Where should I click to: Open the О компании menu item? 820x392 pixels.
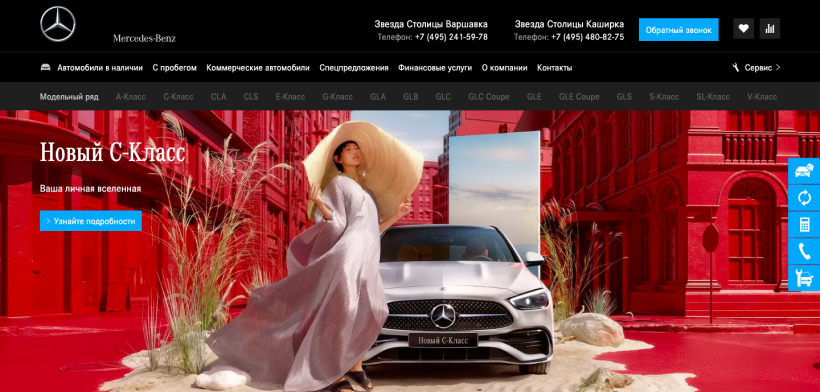pos(505,68)
